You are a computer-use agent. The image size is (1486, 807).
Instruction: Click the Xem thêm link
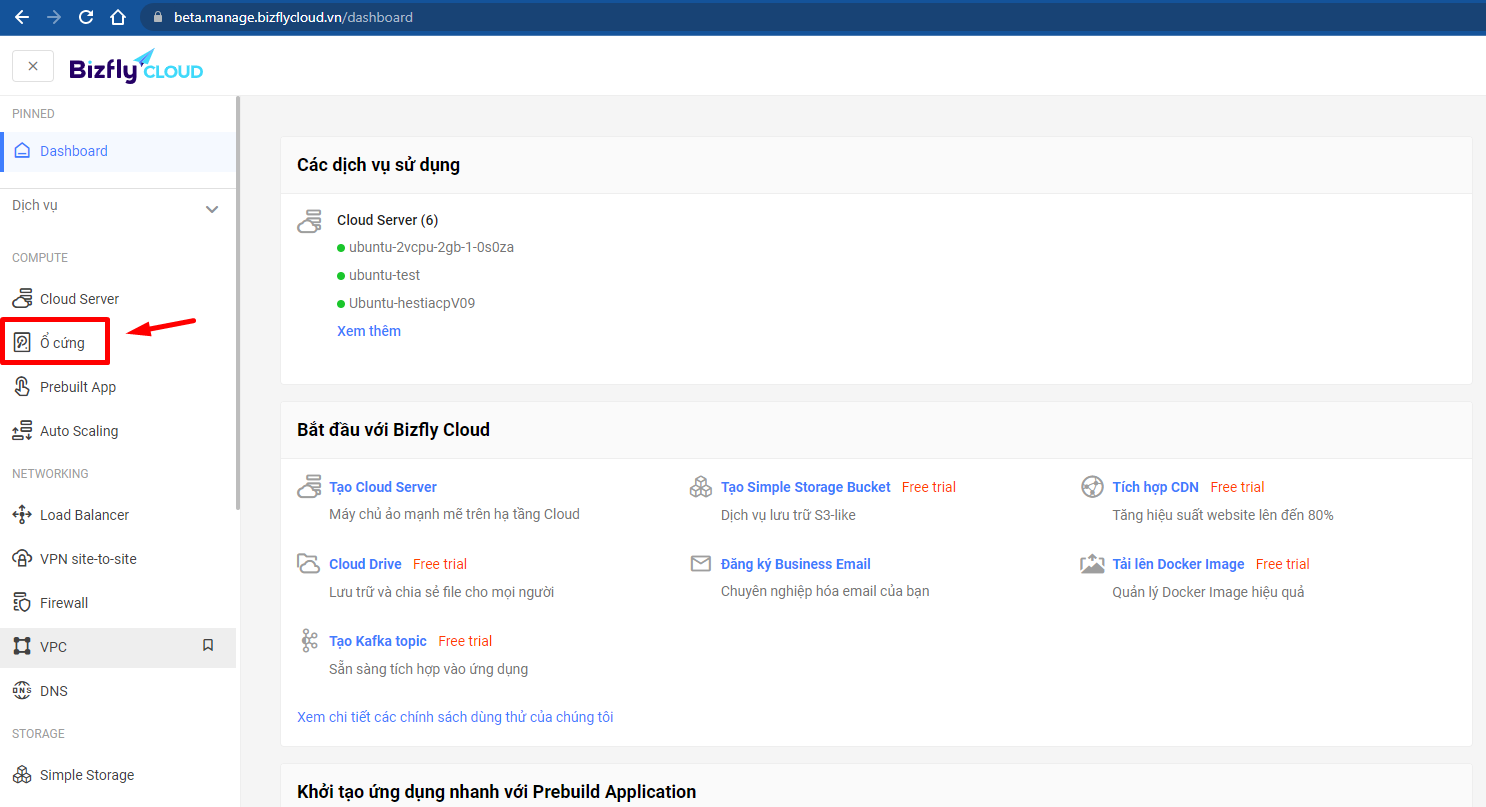(369, 331)
